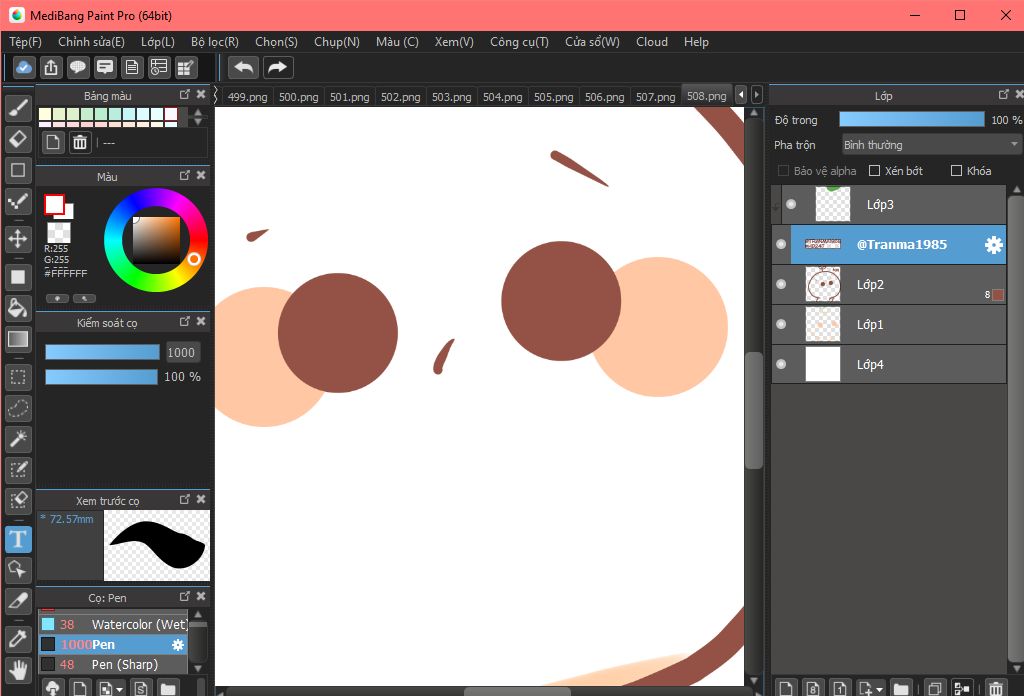The height and width of the screenshot is (696, 1024).
Task: Adjust the brush size slider
Action: (102, 353)
